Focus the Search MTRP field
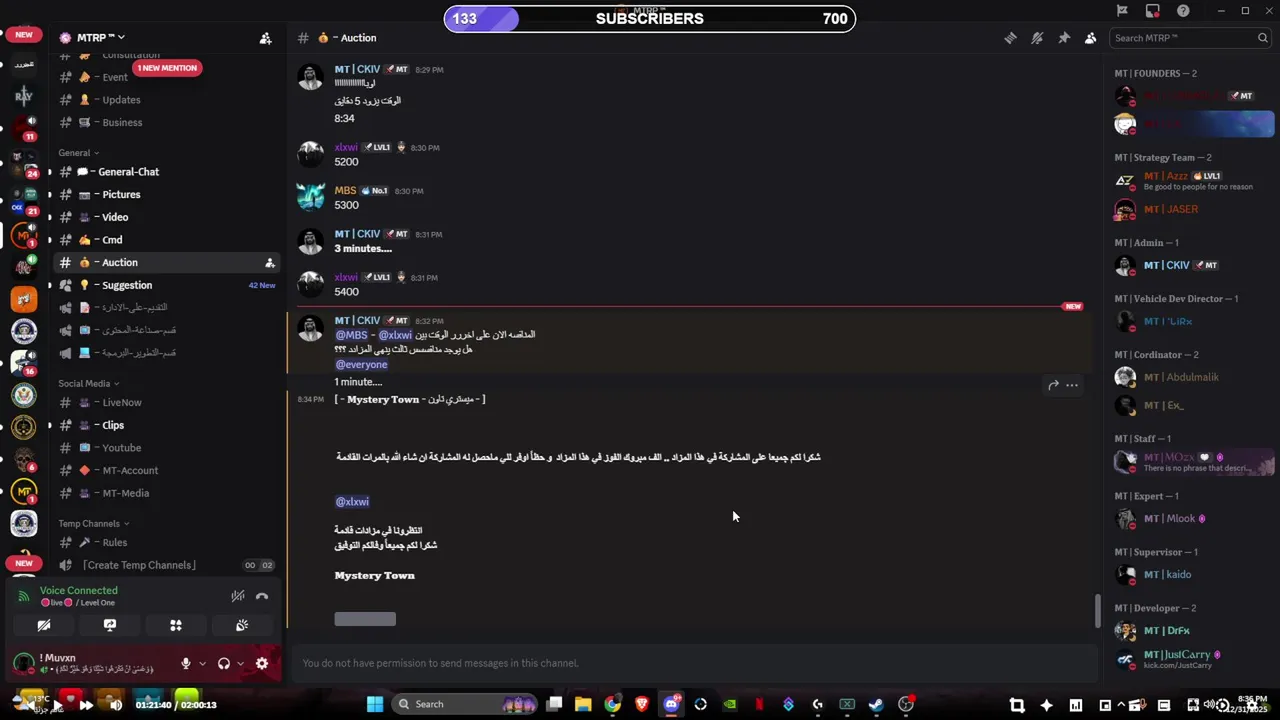Image resolution: width=1280 pixels, height=720 pixels. tap(1184, 38)
